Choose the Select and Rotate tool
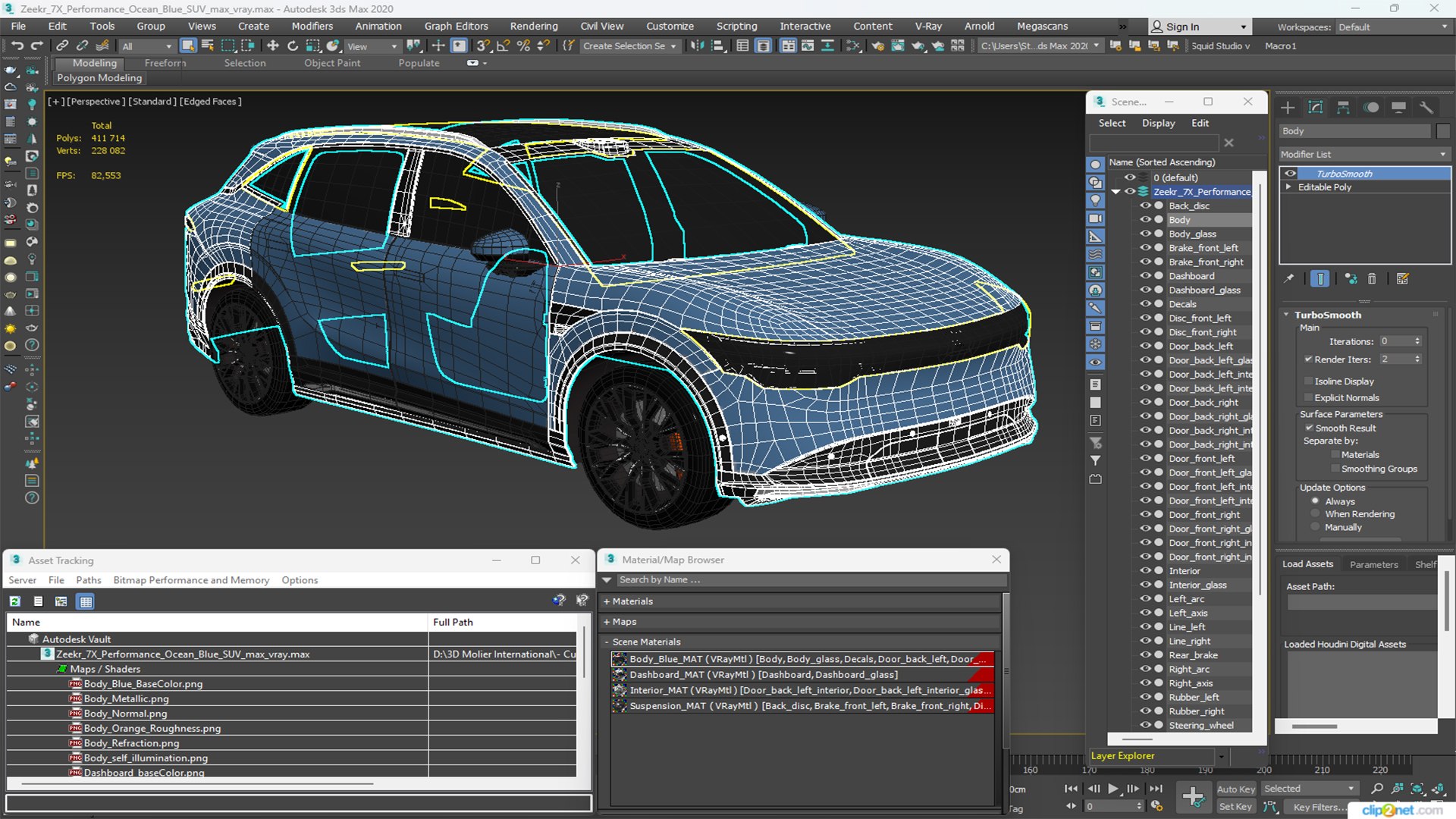Screen dimensions: 1456x819 coord(293,46)
